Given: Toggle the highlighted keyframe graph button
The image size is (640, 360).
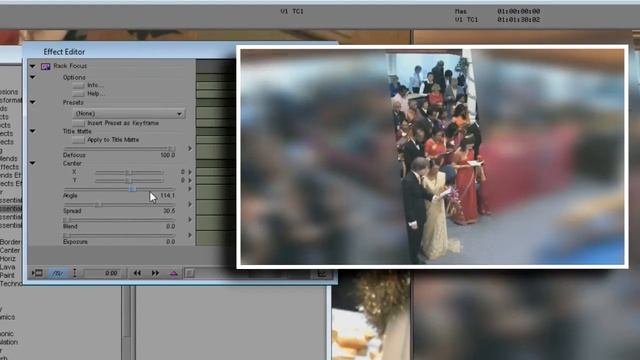Looking at the screenshot, I should pos(58,273).
